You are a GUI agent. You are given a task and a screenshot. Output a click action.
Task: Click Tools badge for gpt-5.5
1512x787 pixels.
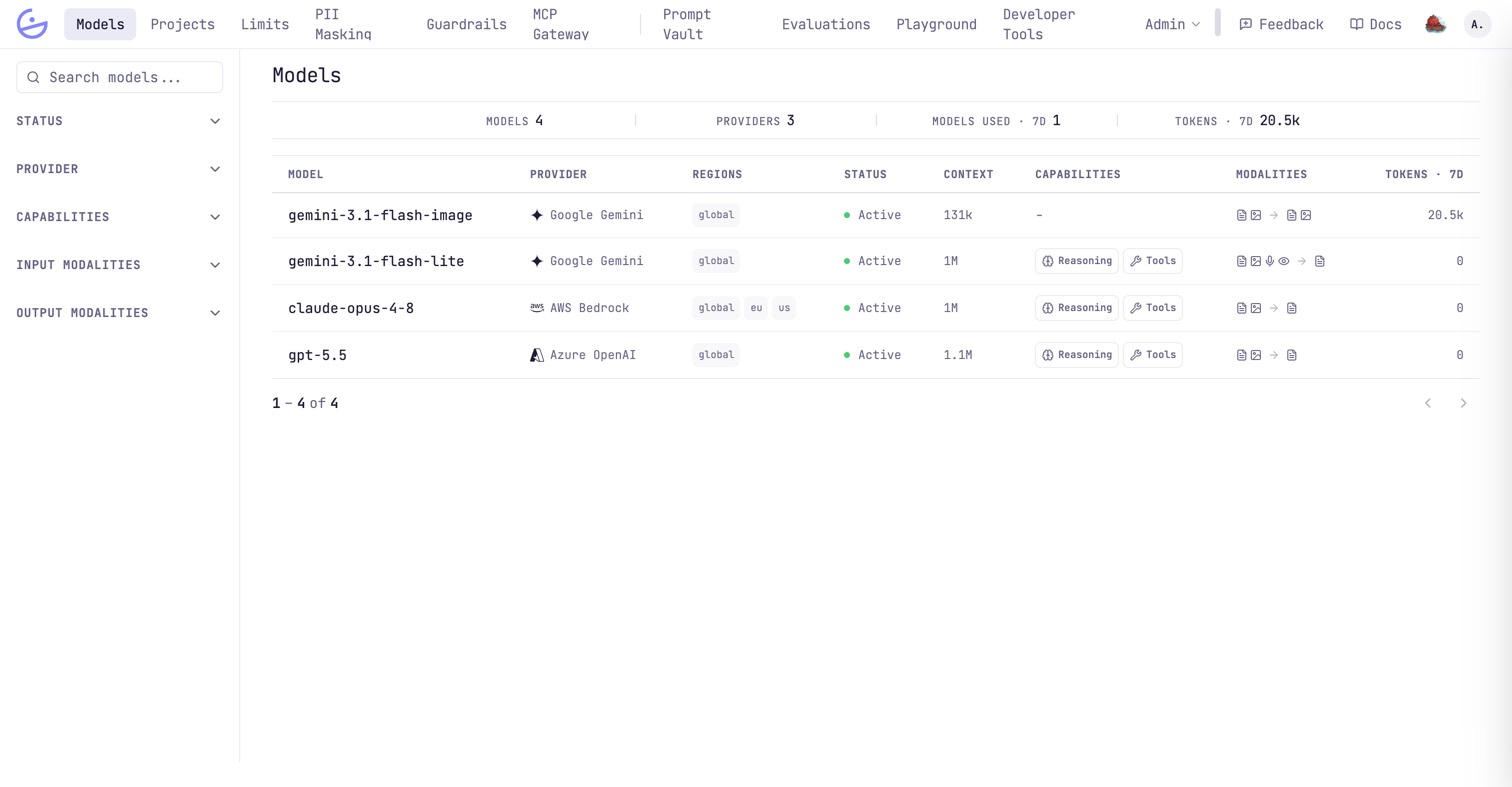point(1153,355)
